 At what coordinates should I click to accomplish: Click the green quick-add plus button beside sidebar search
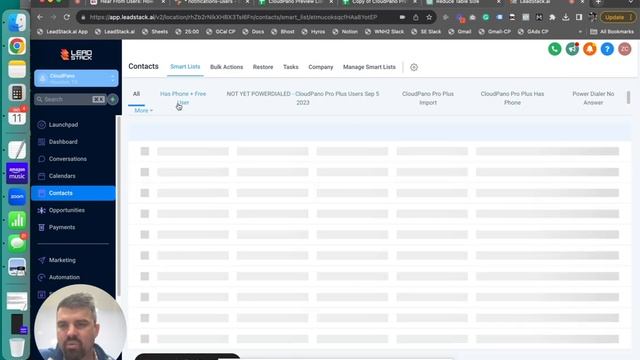113,99
